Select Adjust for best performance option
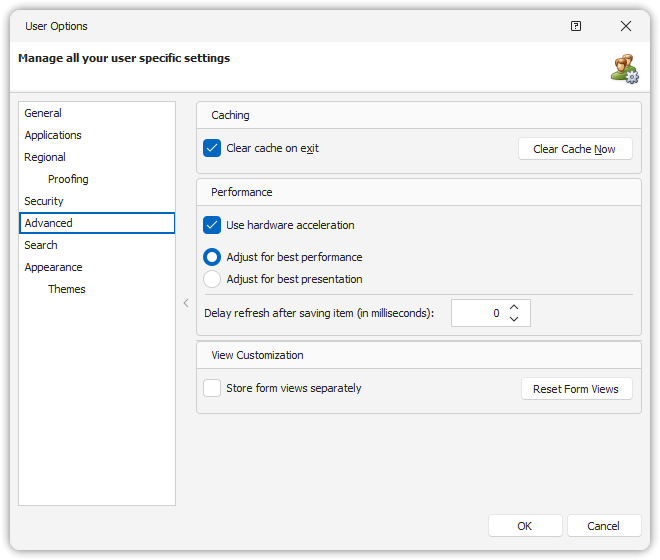Image resolution: width=660 pixels, height=560 pixels. click(x=212, y=257)
